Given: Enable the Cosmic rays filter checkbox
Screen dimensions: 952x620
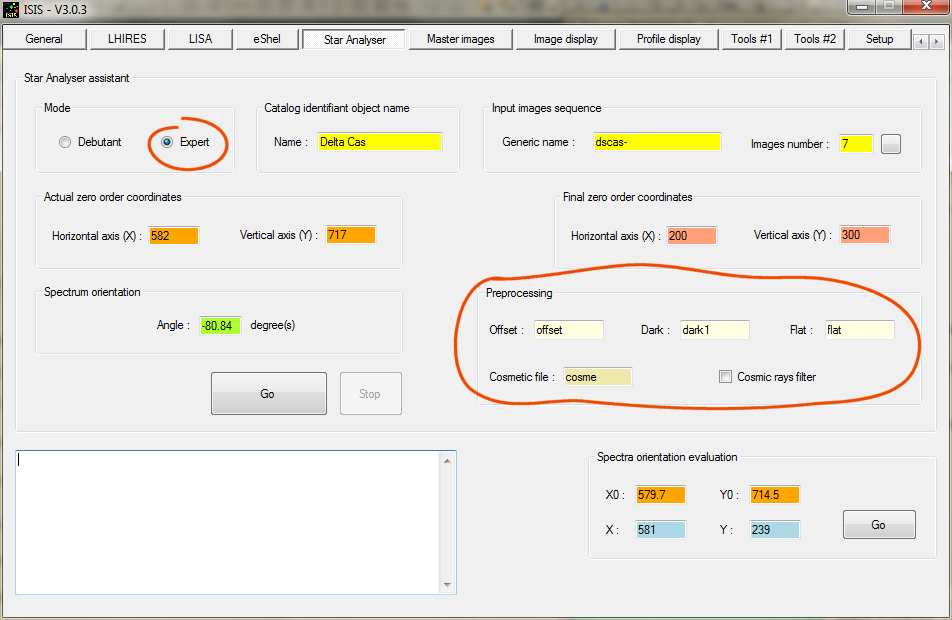Looking at the screenshot, I should (x=726, y=377).
